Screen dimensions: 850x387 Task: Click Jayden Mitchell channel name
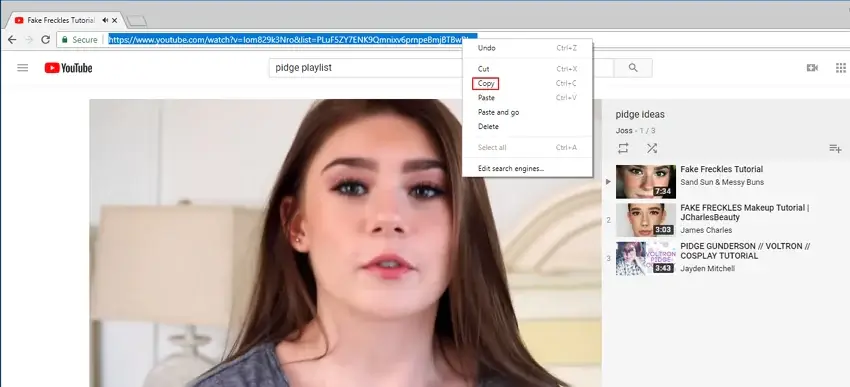(707, 268)
